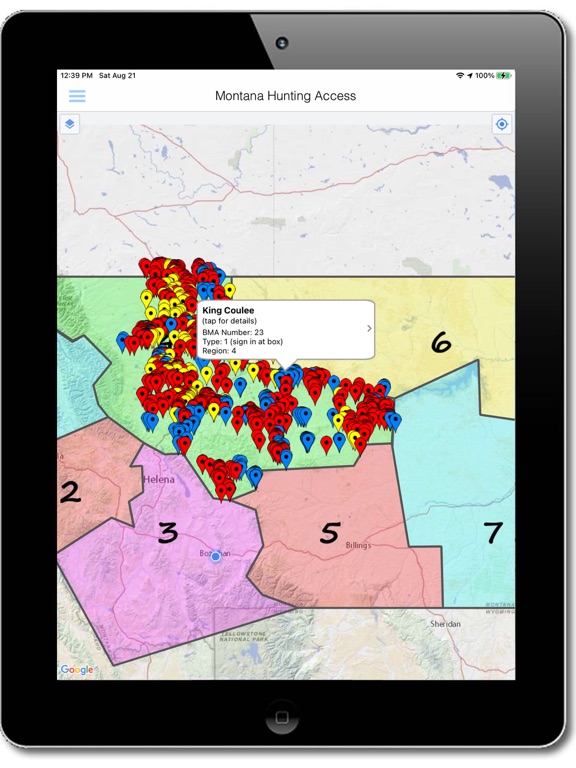Viewport: 576px width, 768px height.
Task: Tap the location arrow status icon
Action: [x=470, y=75]
